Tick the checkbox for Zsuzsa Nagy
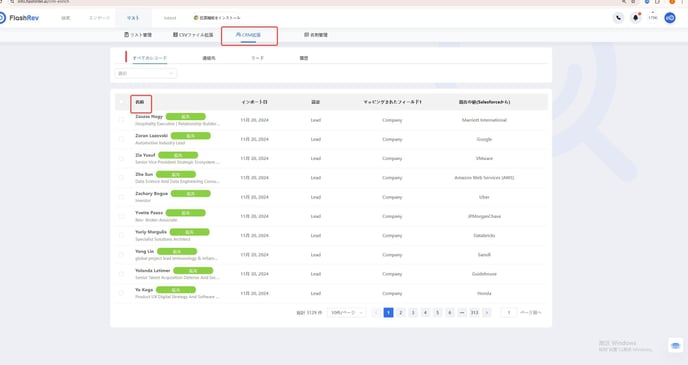Screen dimensions: 688x365 (122, 120)
